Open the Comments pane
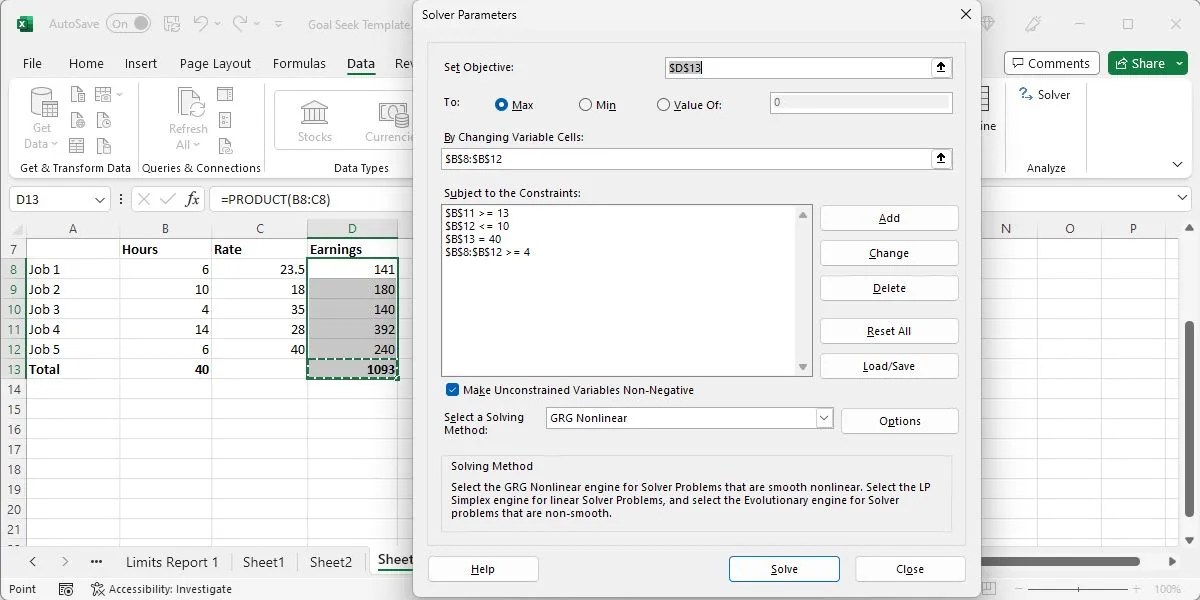 pos(1051,62)
